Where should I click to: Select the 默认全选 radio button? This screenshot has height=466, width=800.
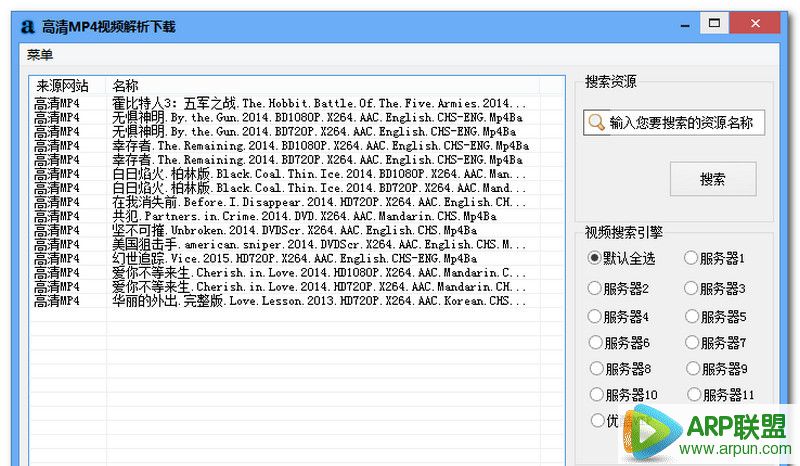(597, 258)
